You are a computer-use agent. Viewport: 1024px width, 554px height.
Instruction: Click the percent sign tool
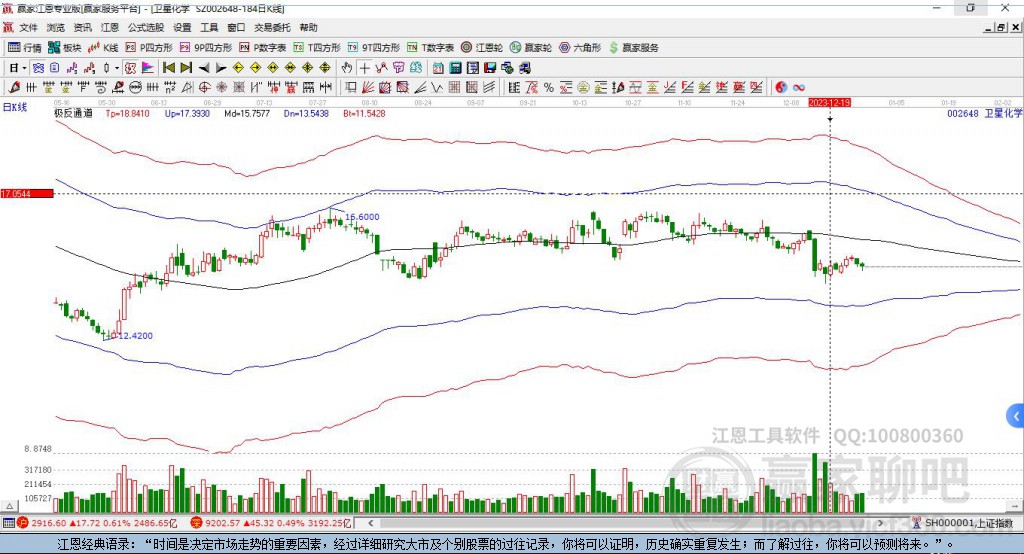[x=549, y=87]
